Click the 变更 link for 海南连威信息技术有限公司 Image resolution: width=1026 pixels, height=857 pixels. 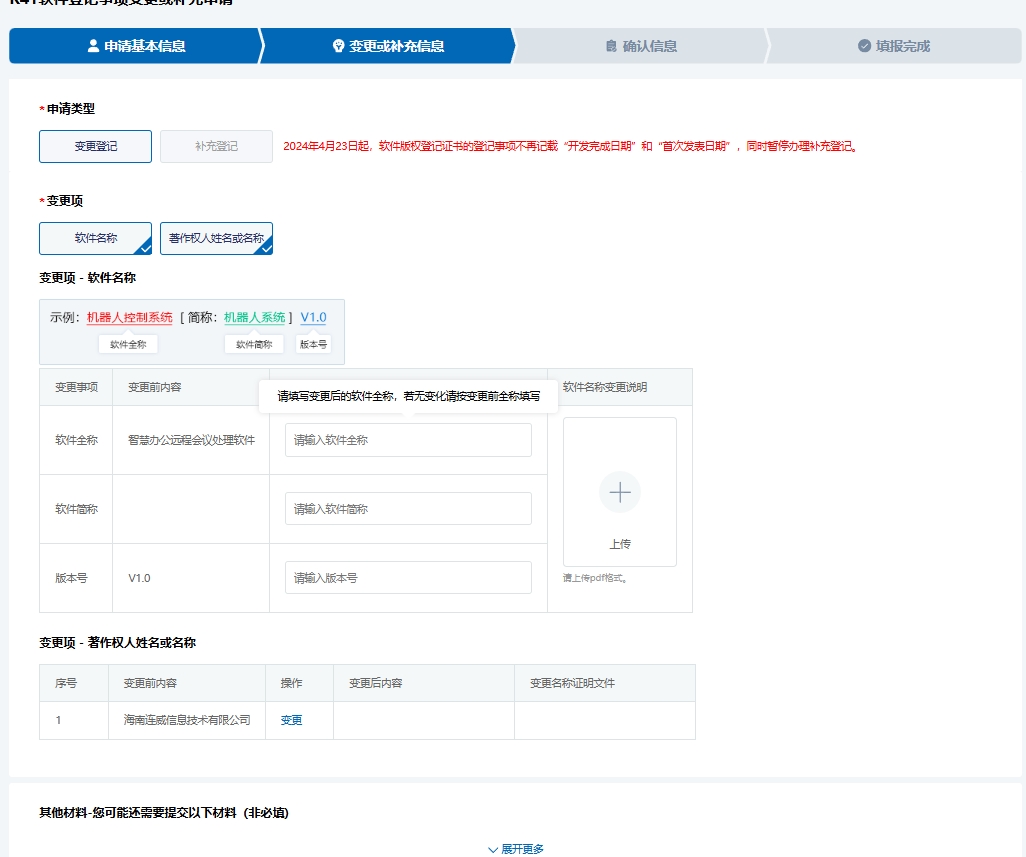[x=291, y=720]
